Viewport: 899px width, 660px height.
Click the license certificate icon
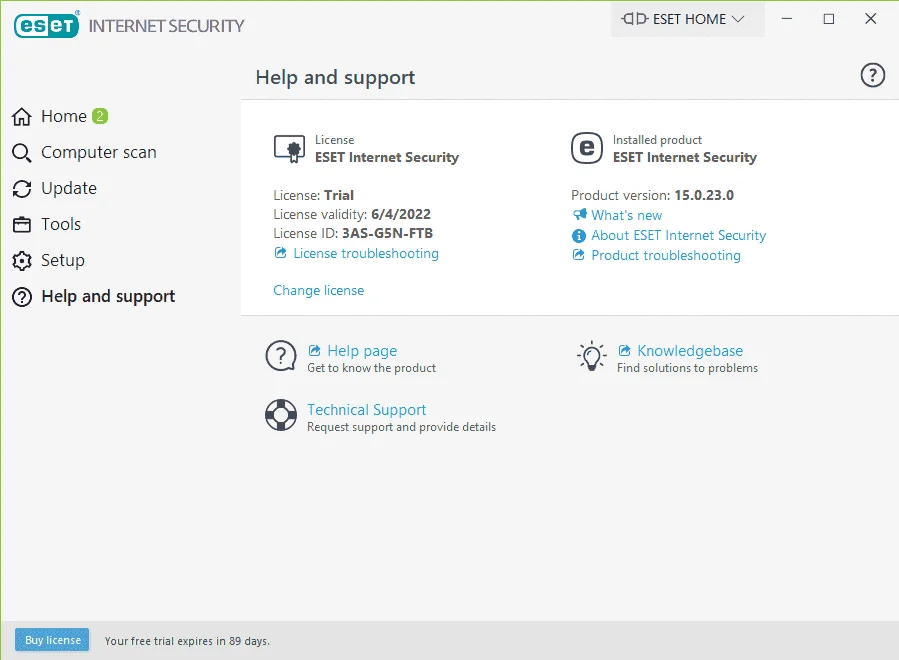tap(290, 149)
